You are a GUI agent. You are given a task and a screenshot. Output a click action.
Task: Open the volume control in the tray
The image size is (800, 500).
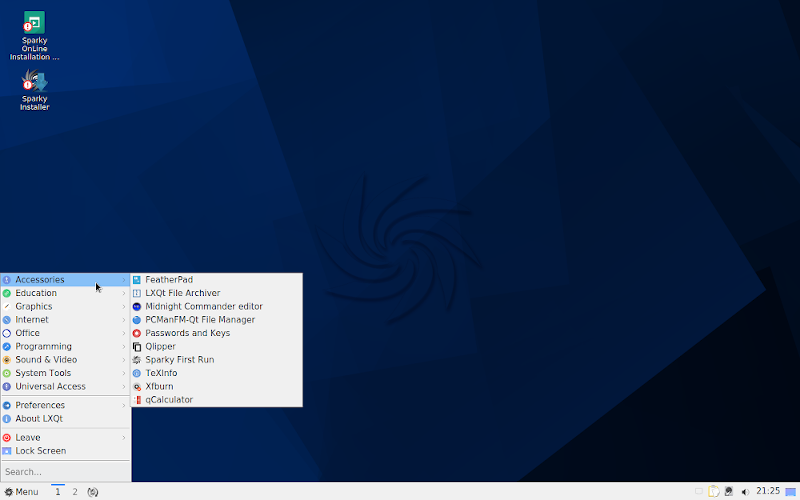coord(745,492)
